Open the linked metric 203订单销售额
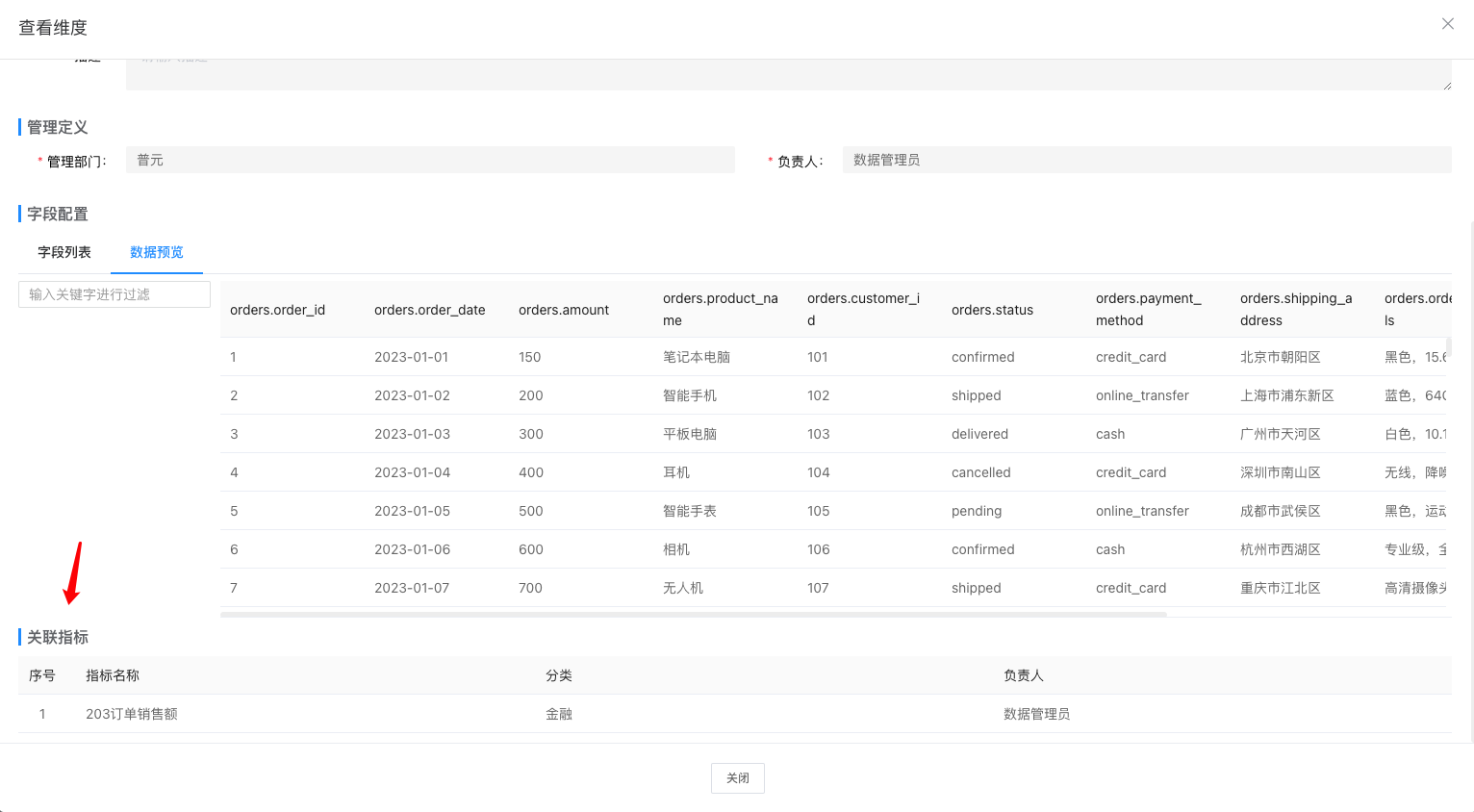 131,714
